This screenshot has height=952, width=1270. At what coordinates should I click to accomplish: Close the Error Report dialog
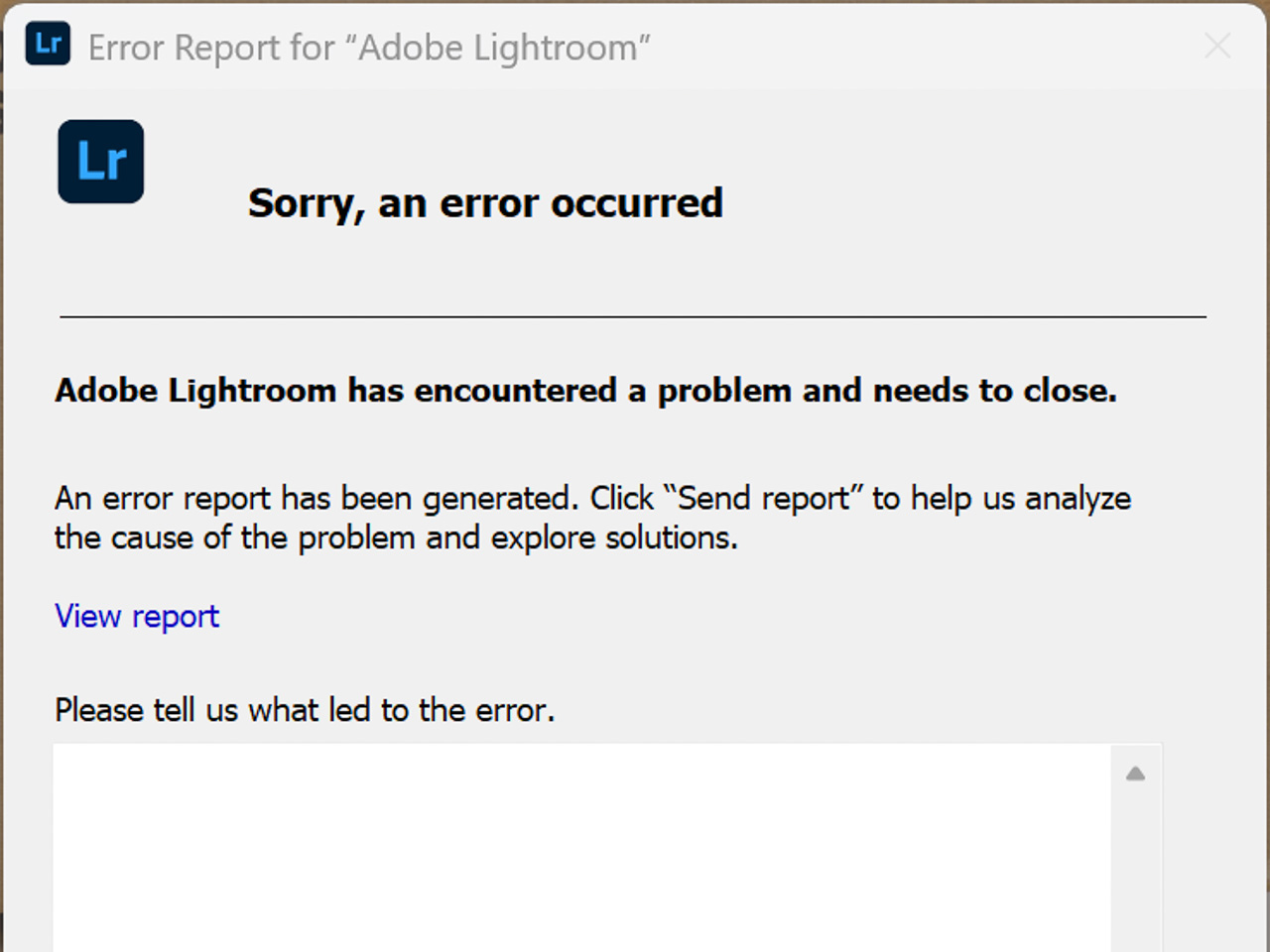pos(1217,46)
